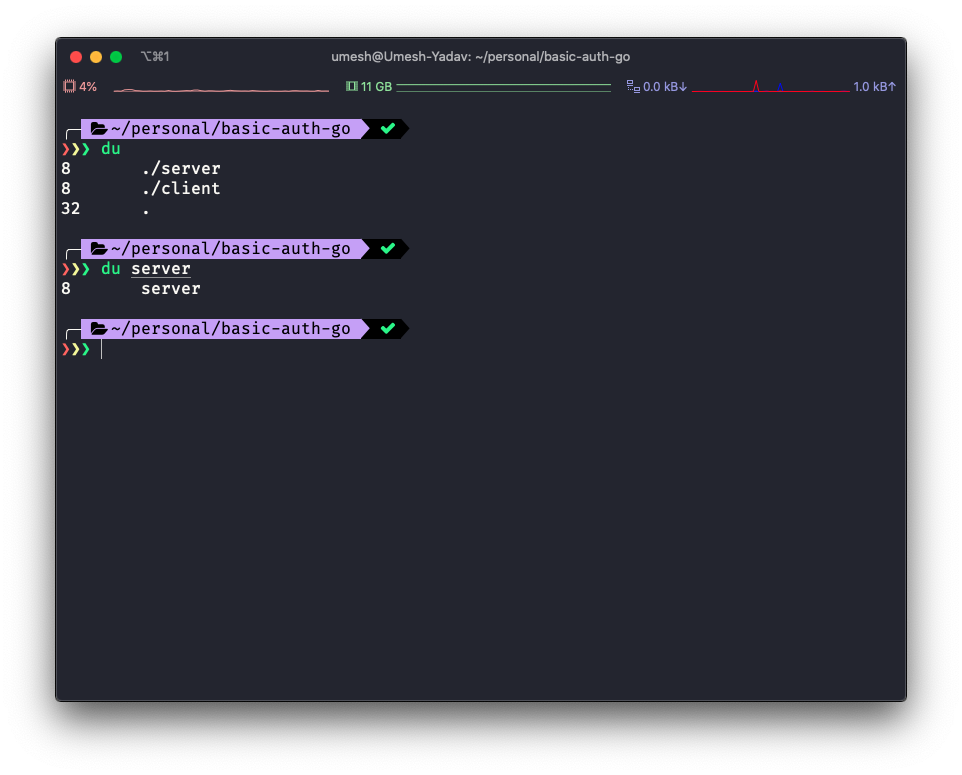
Task: Click the du command in the first prompt
Action: (110, 148)
